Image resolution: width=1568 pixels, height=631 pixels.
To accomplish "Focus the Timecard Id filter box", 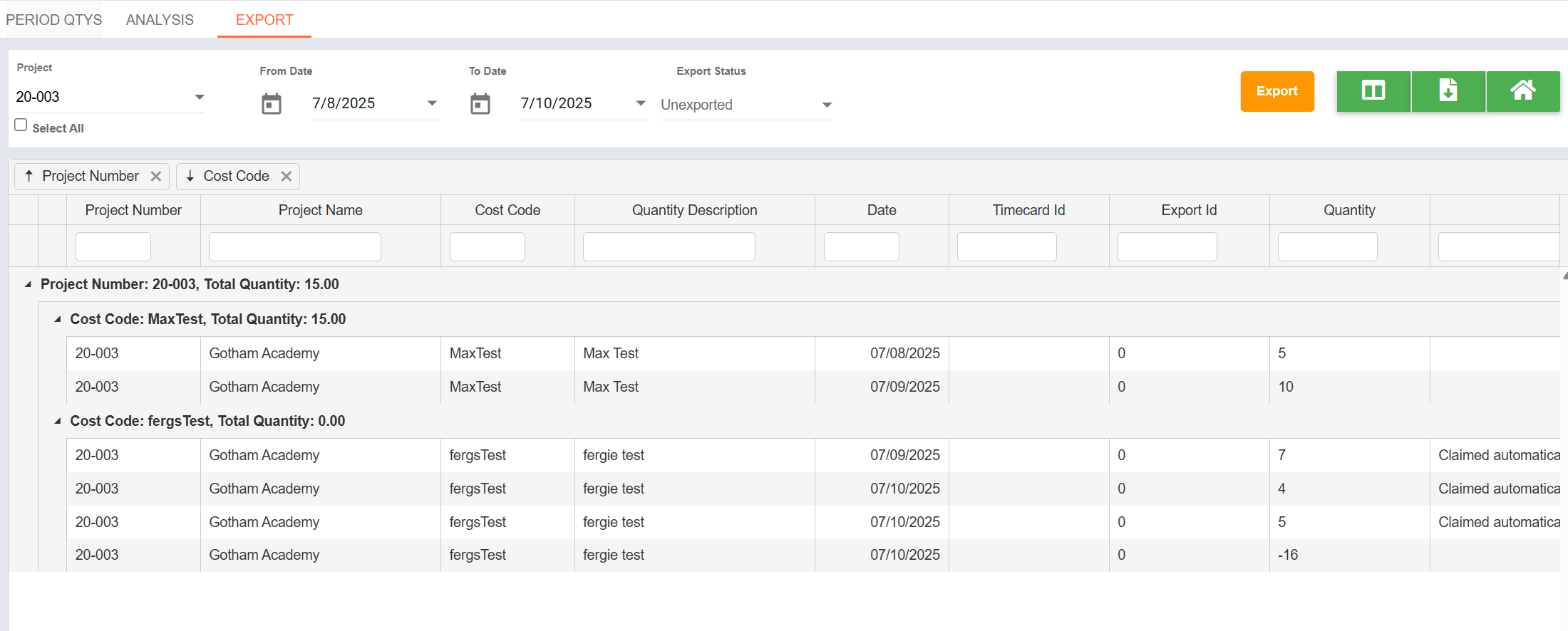I will pos(1007,247).
